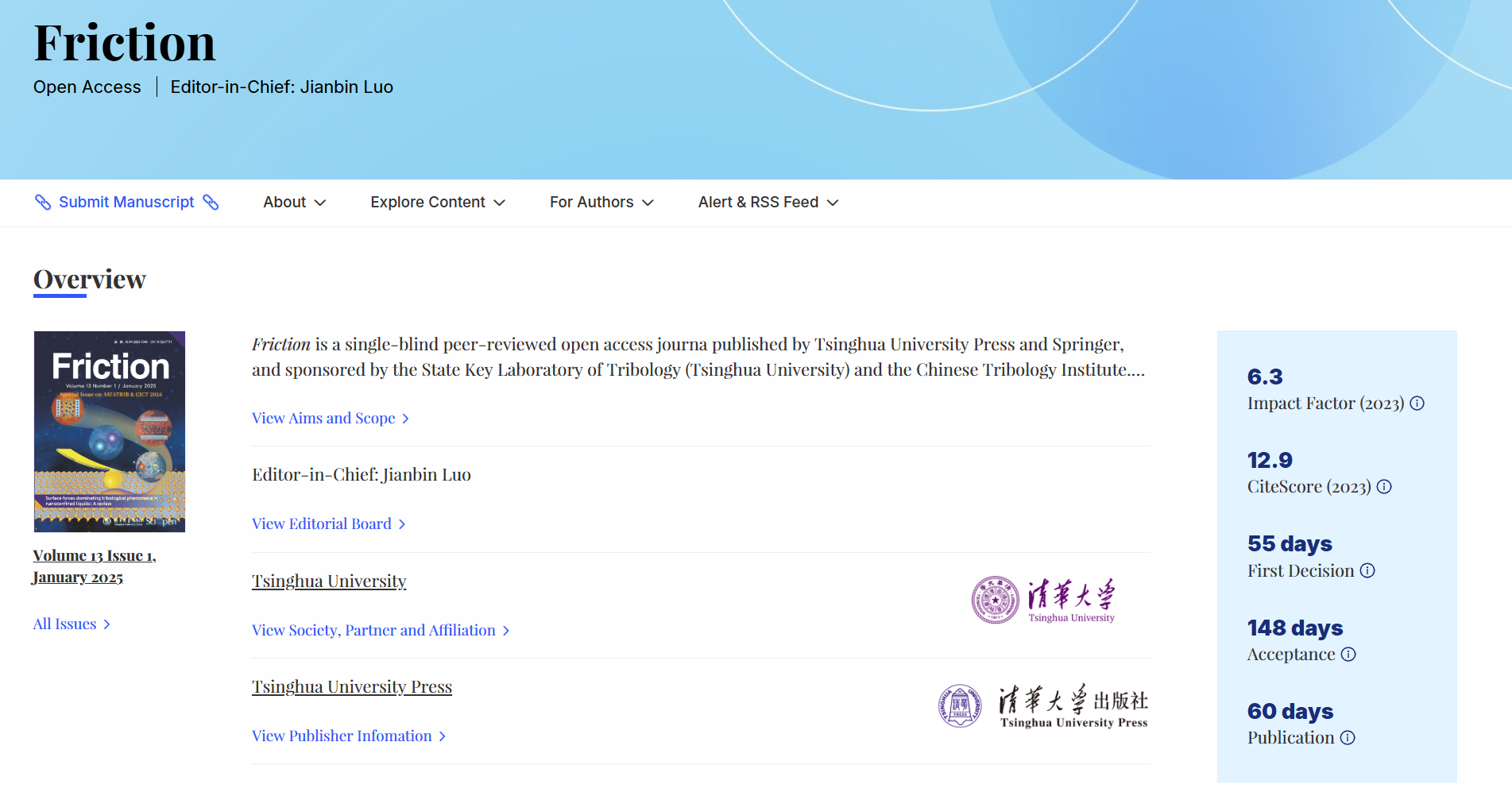The width and height of the screenshot is (1512, 796).
Task: Select the Tsinghua University Press logo
Action: [1042, 705]
